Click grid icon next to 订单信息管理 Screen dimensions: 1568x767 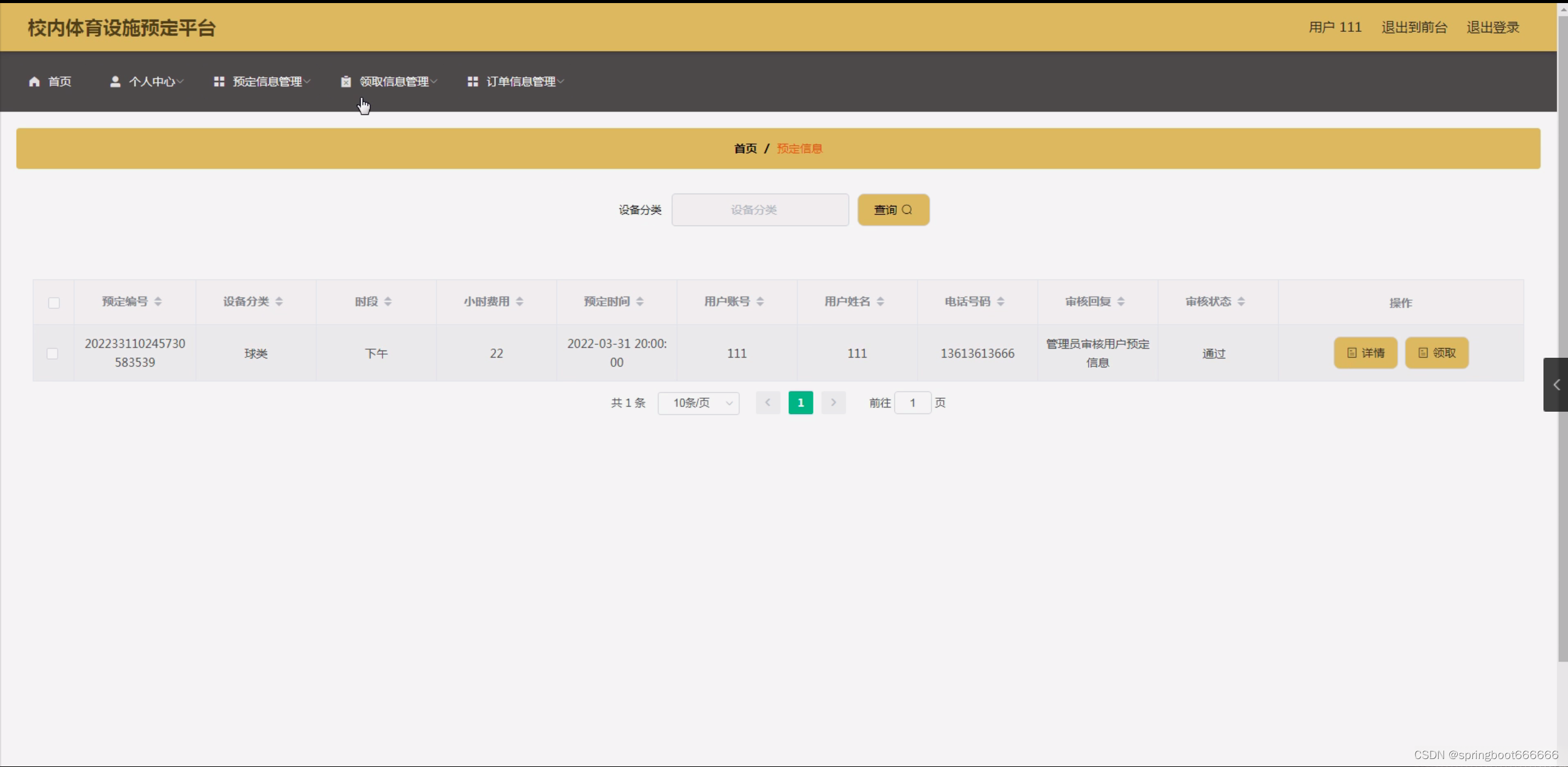(x=473, y=81)
